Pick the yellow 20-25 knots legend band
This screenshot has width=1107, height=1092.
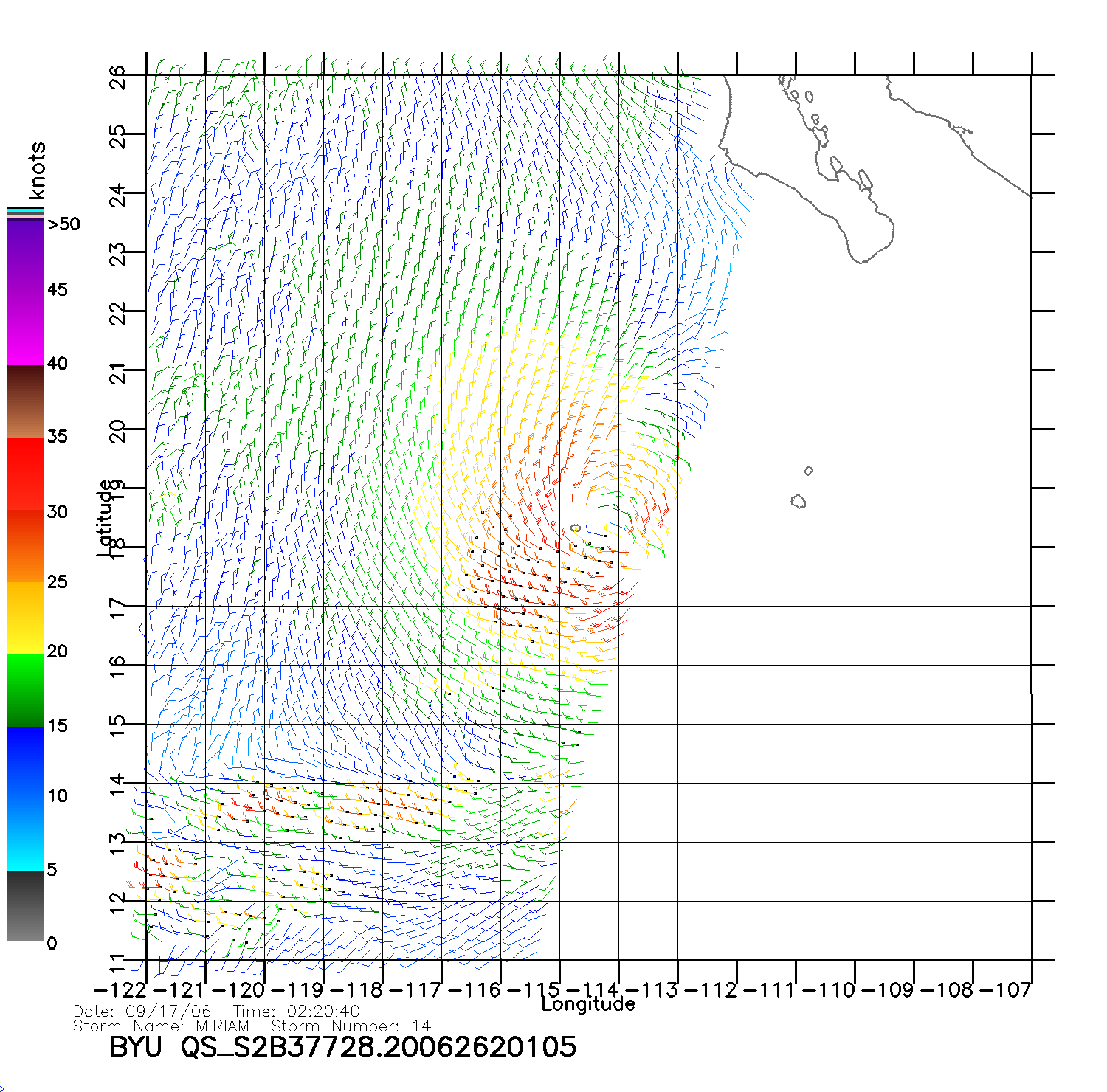point(26,618)
